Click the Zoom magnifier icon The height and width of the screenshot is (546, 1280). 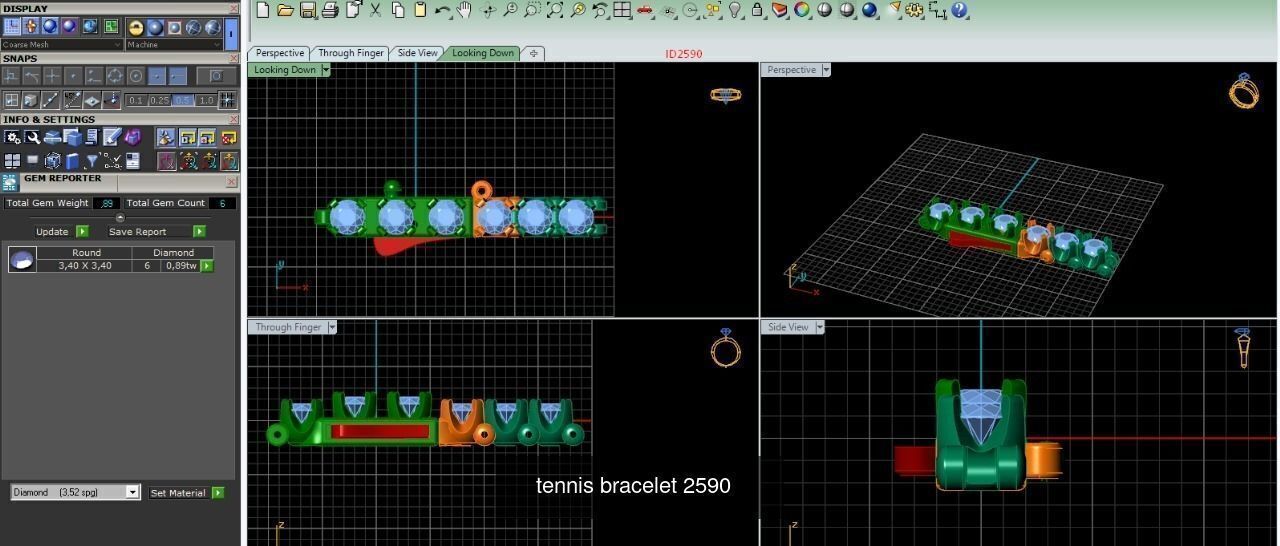click(510, 10)
